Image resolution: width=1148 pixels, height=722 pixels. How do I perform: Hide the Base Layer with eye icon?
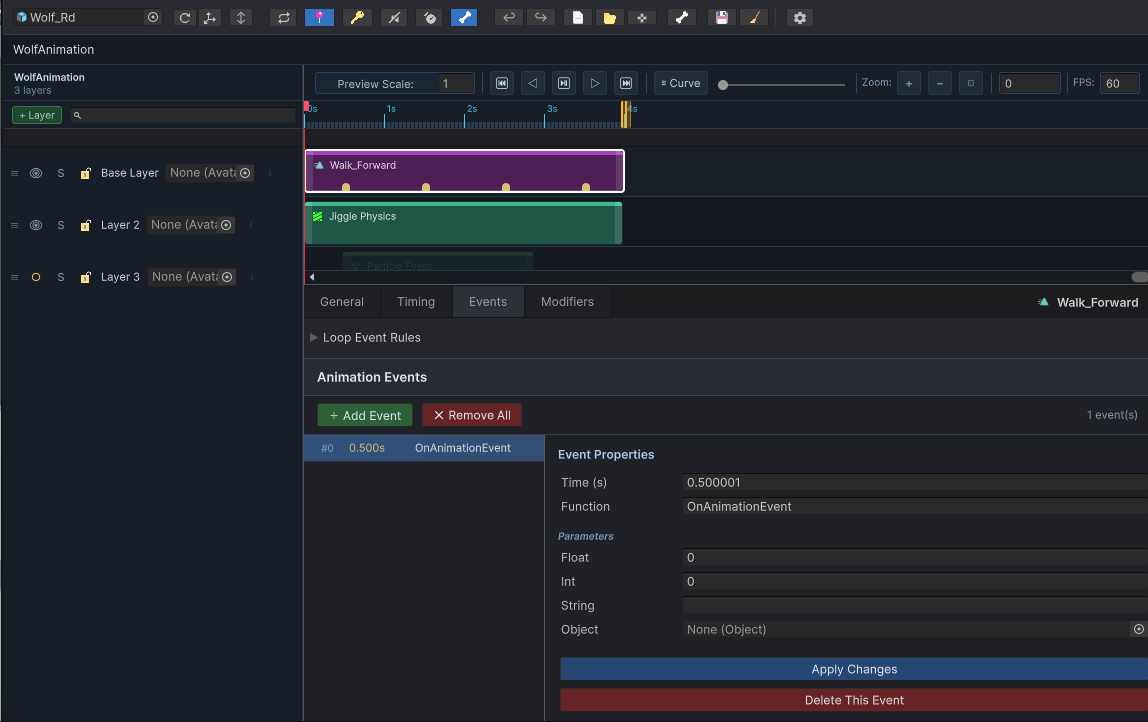tap(36, 174)
